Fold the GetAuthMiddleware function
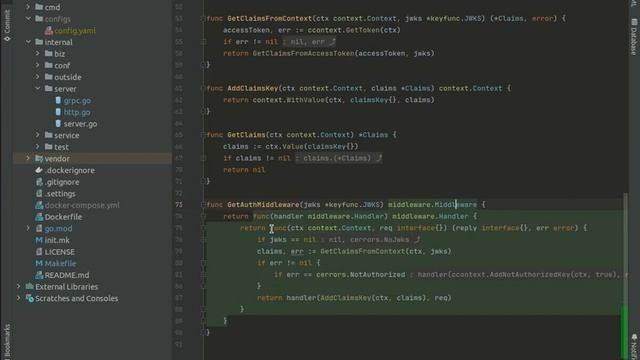This screenshot has height=360, width=640. [203, 204]
